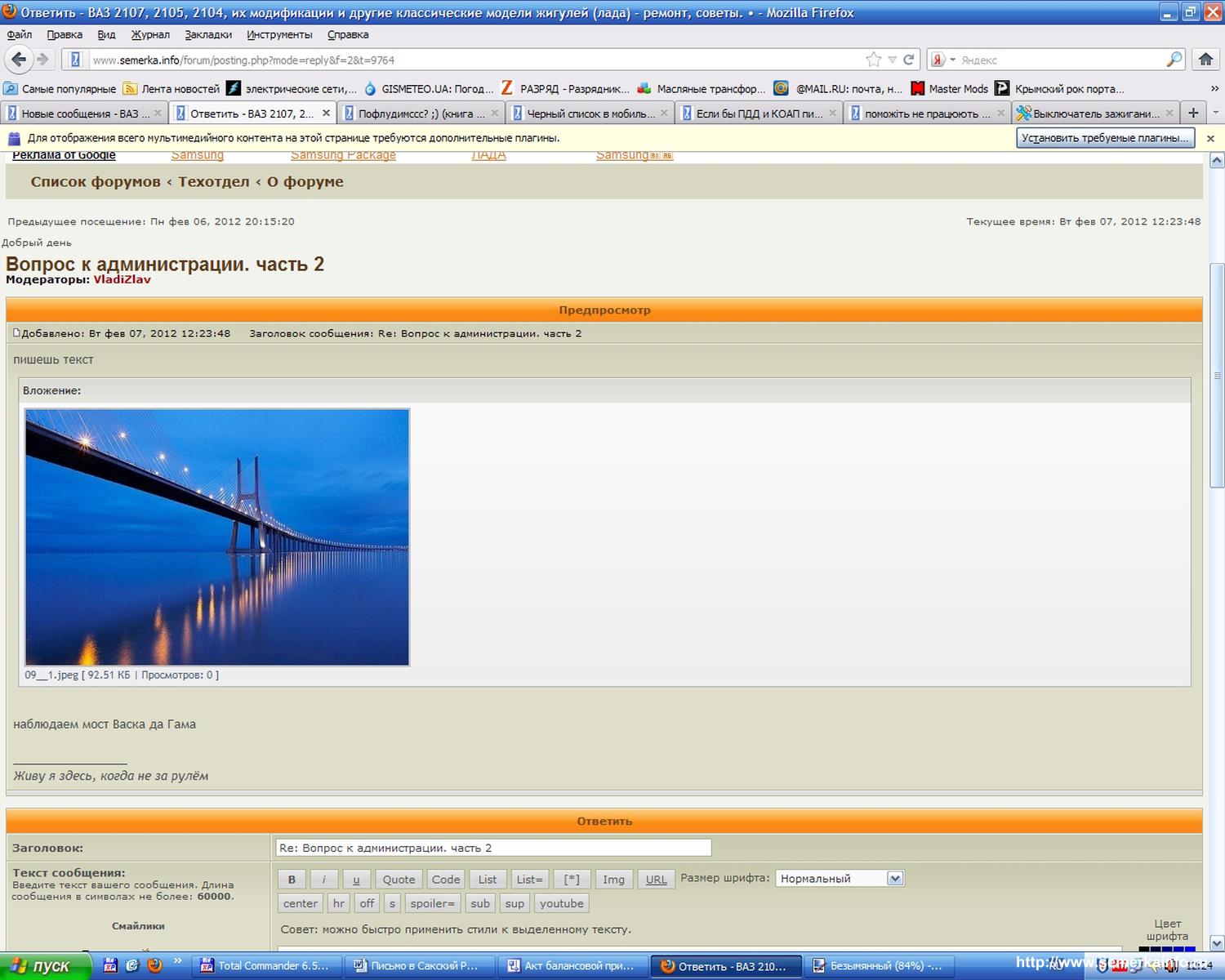1225x980 pixels.
Task: Toggle underline with the u button
Action: (356, 880)
